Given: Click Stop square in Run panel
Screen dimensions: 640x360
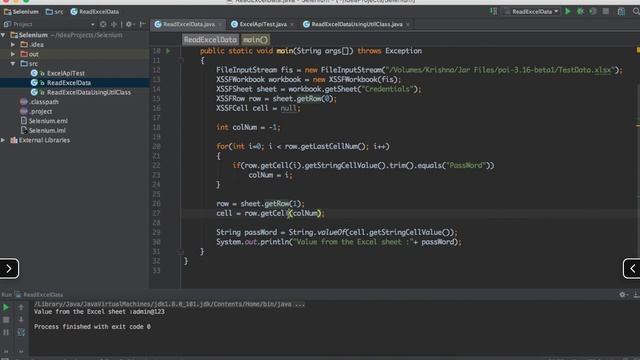Looking at the screenshot, I should pos(6,320).
